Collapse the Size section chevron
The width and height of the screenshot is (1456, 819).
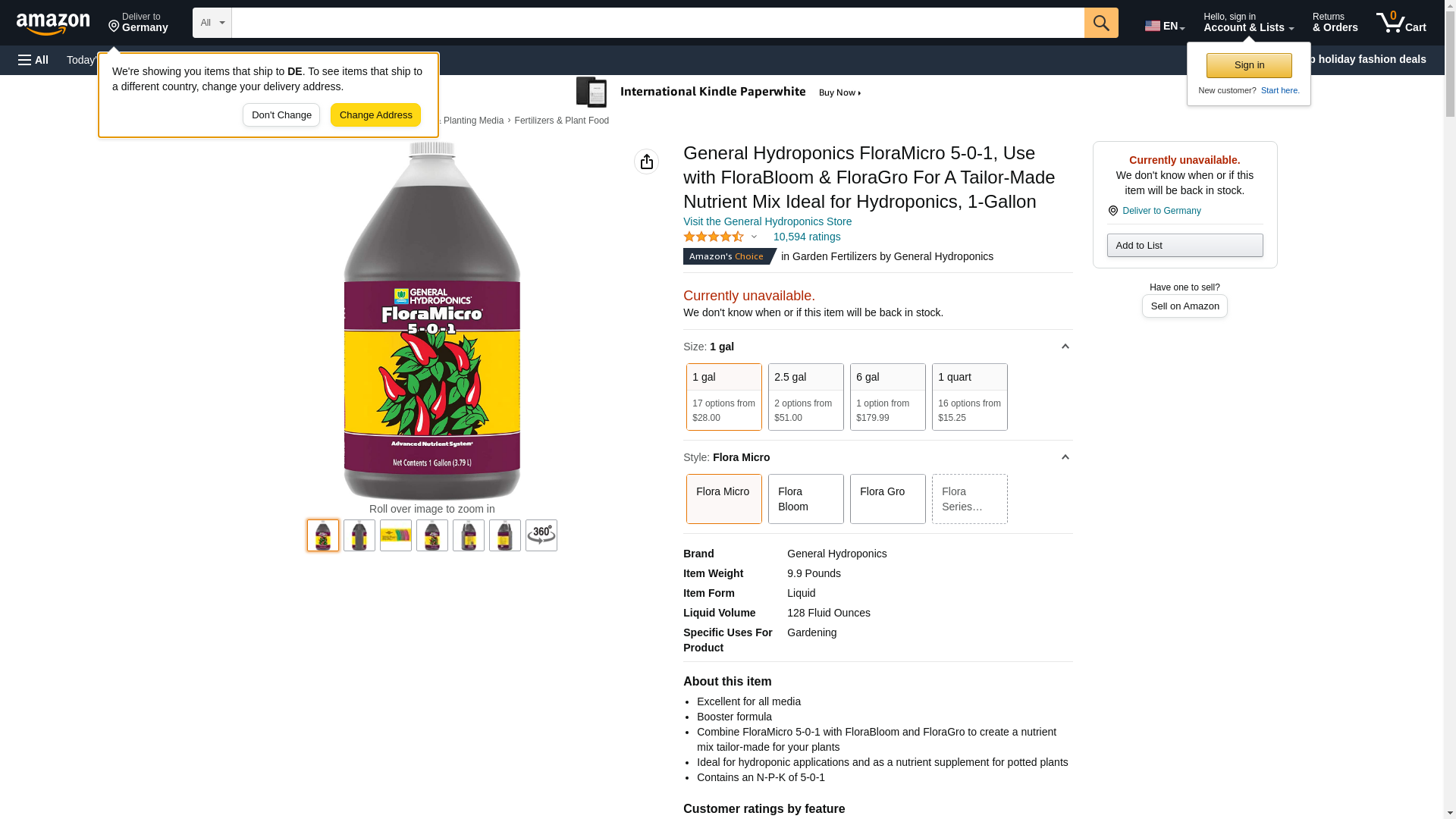pos(1065,347)
